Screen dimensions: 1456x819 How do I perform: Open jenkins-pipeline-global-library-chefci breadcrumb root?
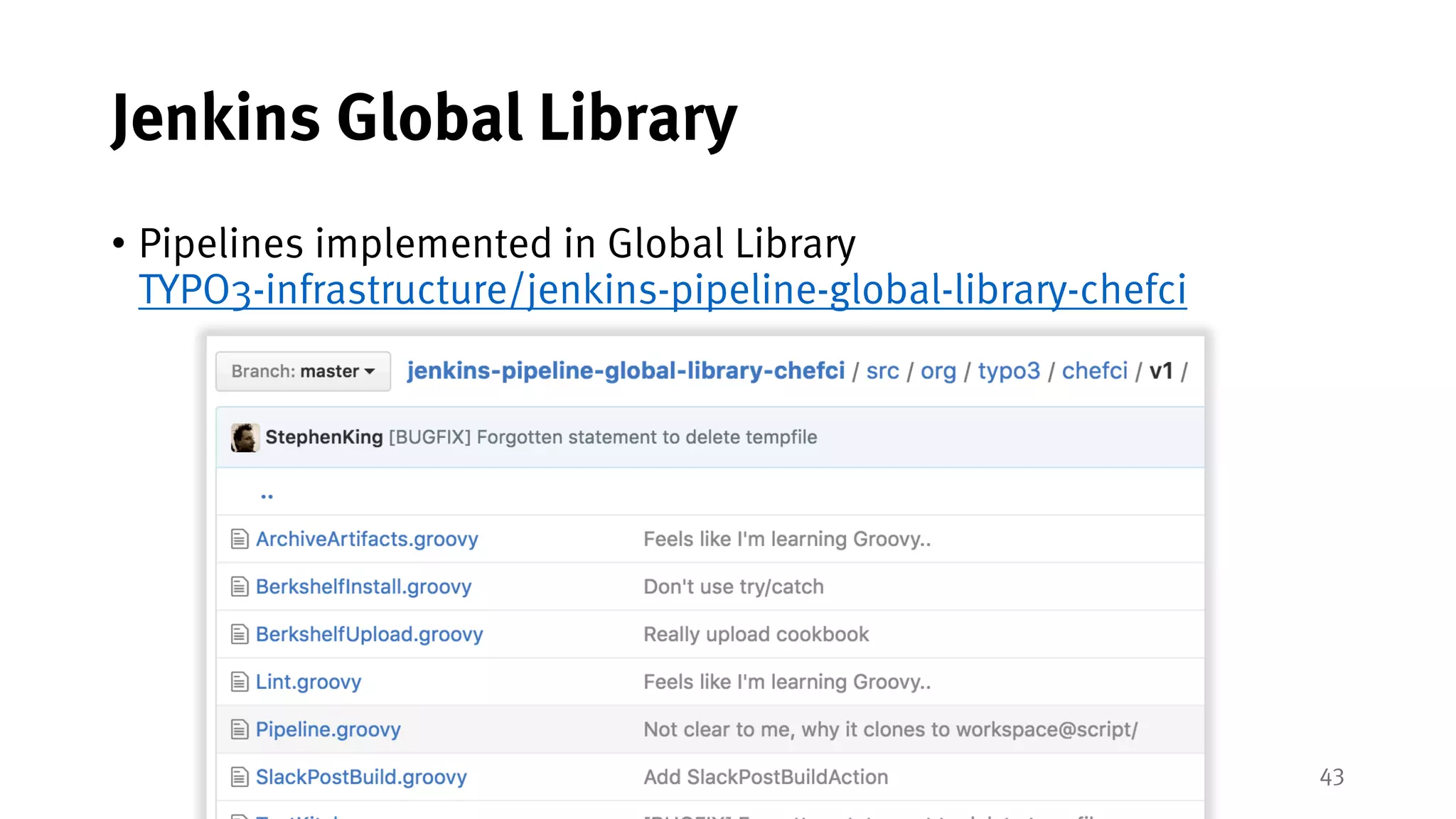point(626,370)
